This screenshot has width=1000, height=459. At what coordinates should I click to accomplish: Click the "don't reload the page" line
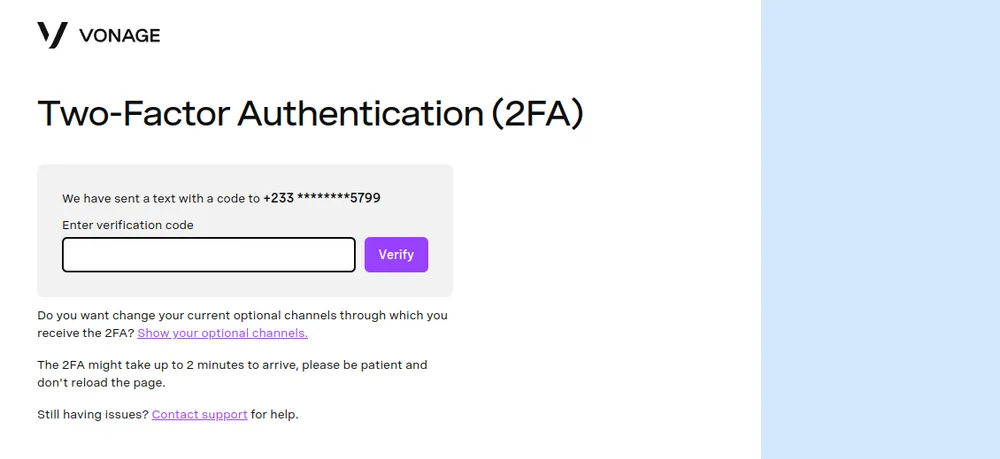pyautogui.click(x=100, y=382)
